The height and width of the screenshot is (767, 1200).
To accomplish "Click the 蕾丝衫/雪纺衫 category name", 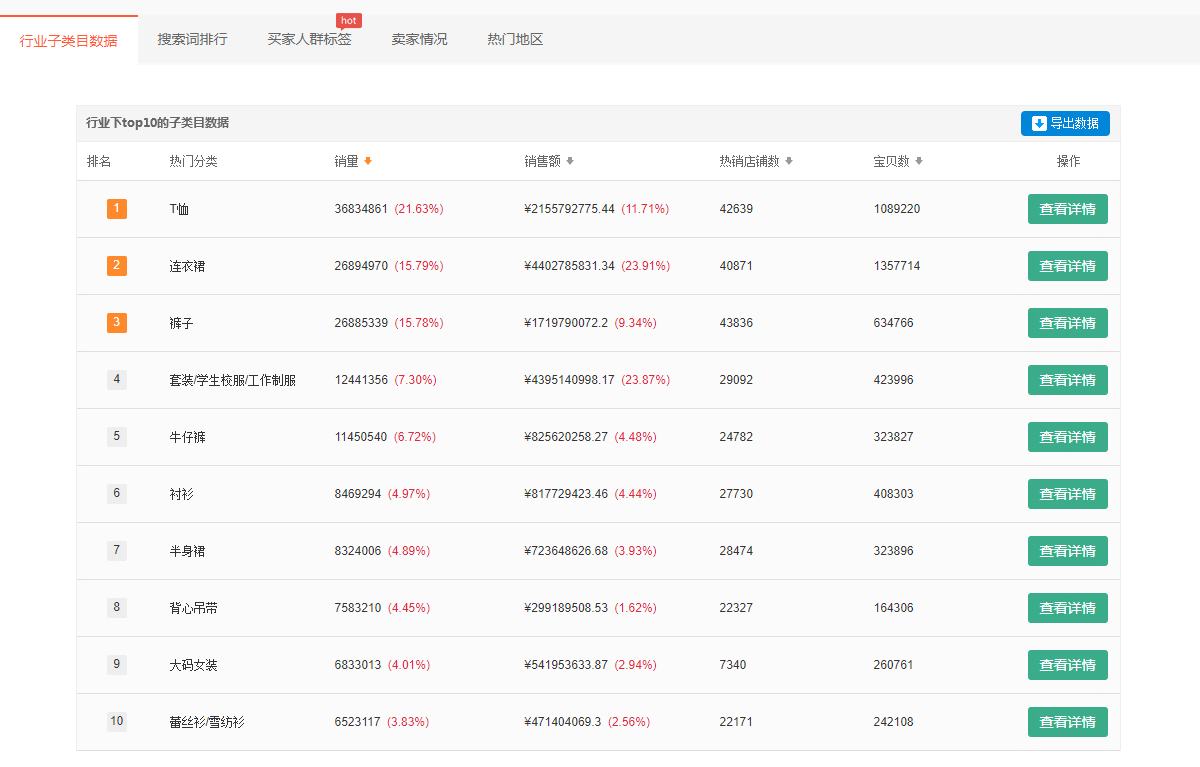I will 207,722.
